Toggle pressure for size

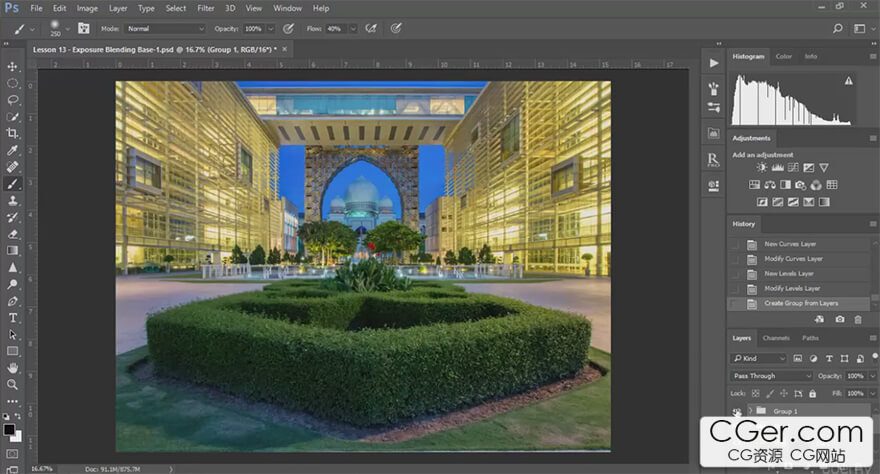coord(396,29)
